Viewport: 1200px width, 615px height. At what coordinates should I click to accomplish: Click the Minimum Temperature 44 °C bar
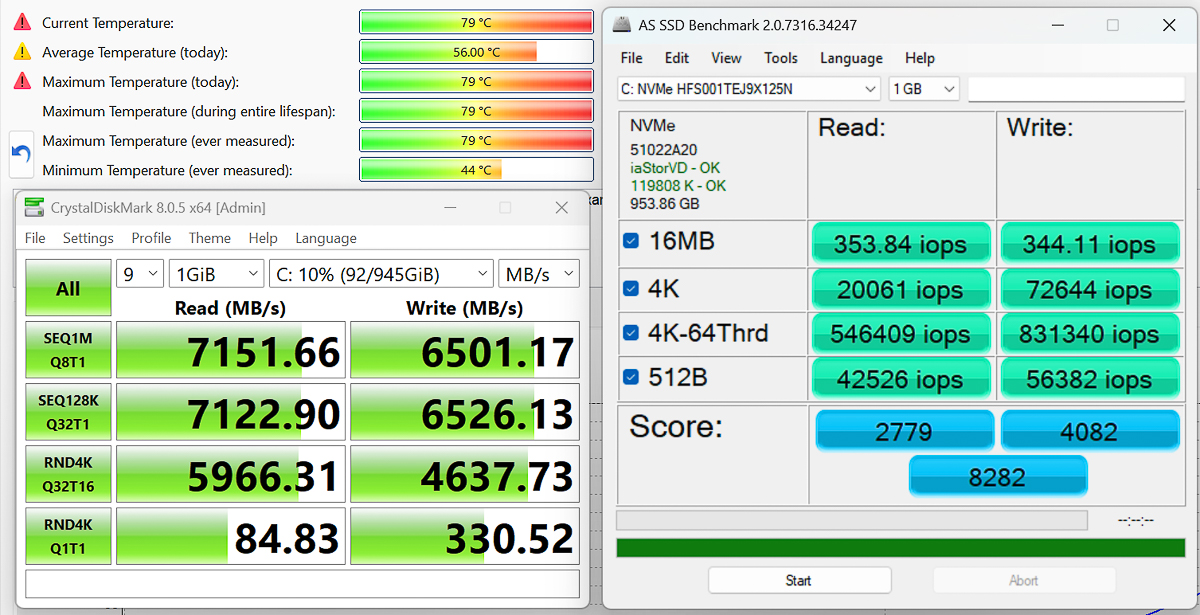[x=476, y=170]
